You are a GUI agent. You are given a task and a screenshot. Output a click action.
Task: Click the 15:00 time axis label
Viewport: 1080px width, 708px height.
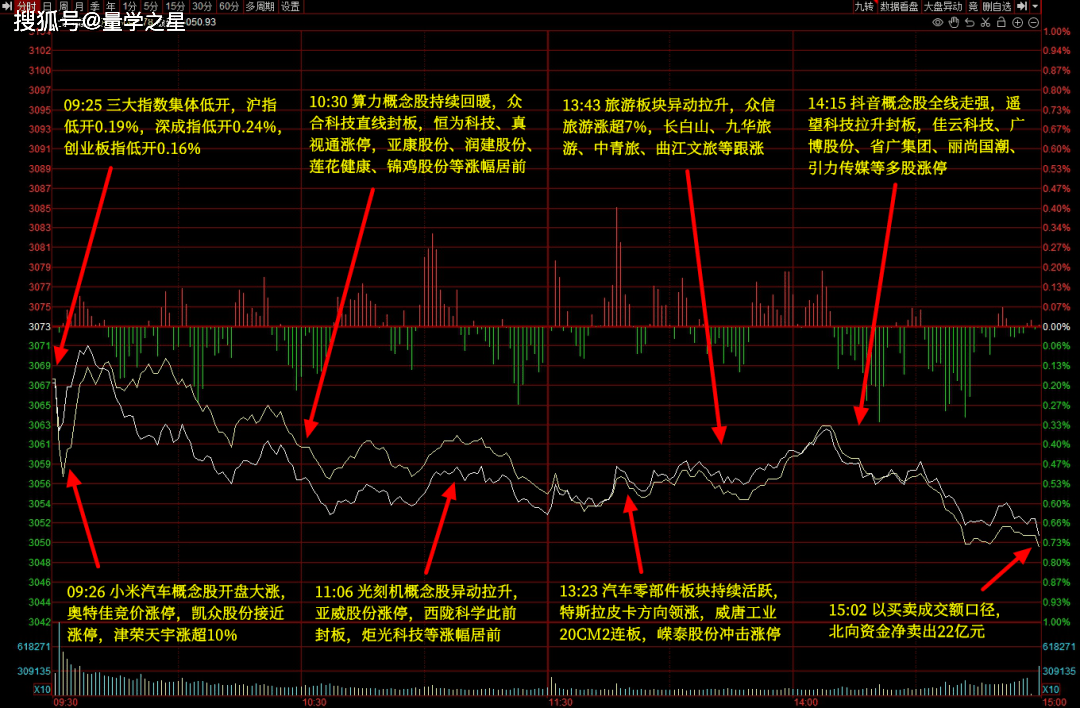pos(1054,702)
